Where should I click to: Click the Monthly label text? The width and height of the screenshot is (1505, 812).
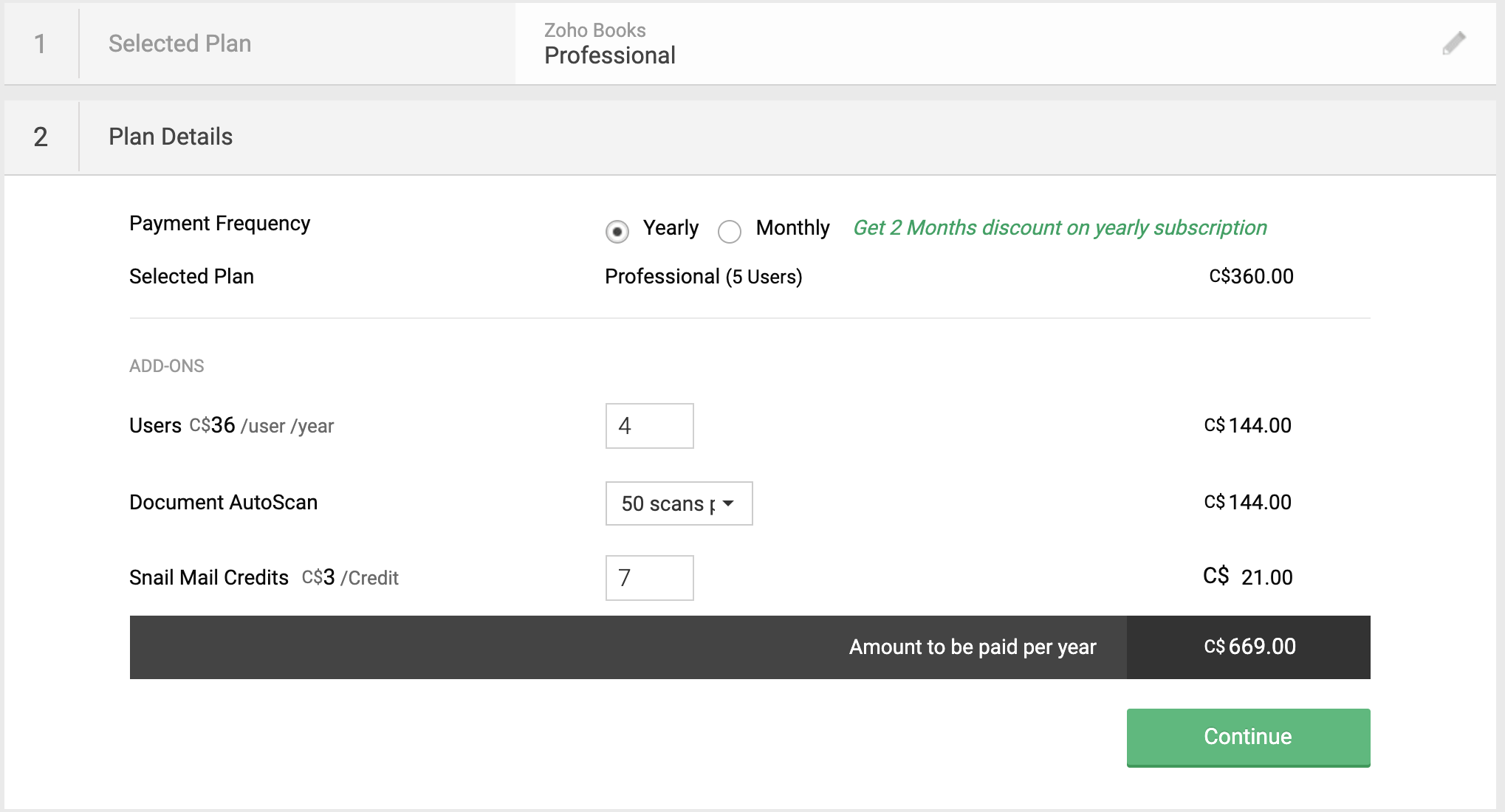click(x=792, y=227)
